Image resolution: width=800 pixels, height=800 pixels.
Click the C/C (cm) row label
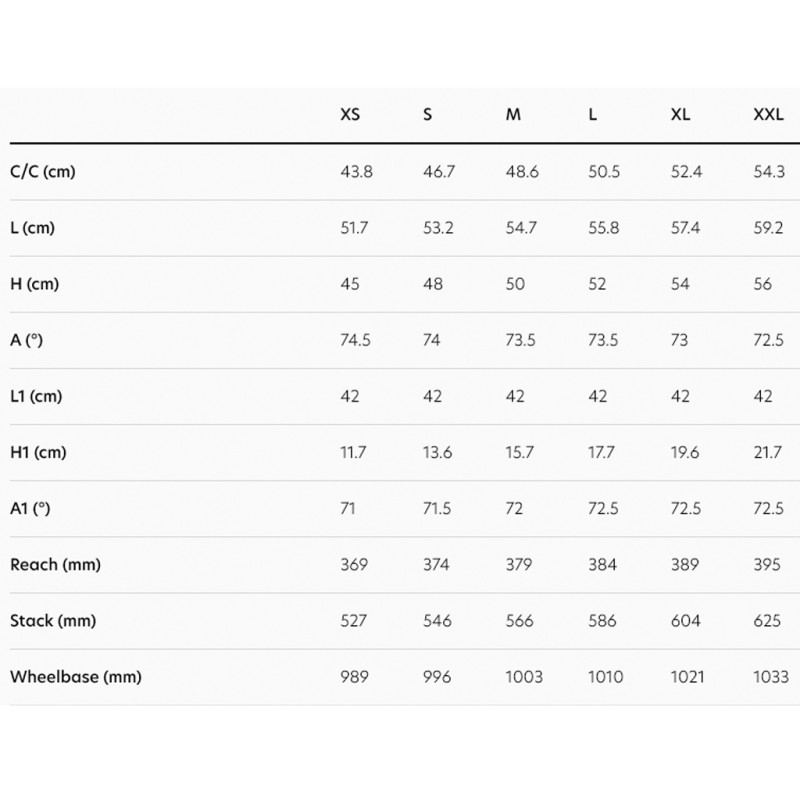pyautogui.click(x=43, y=172)
